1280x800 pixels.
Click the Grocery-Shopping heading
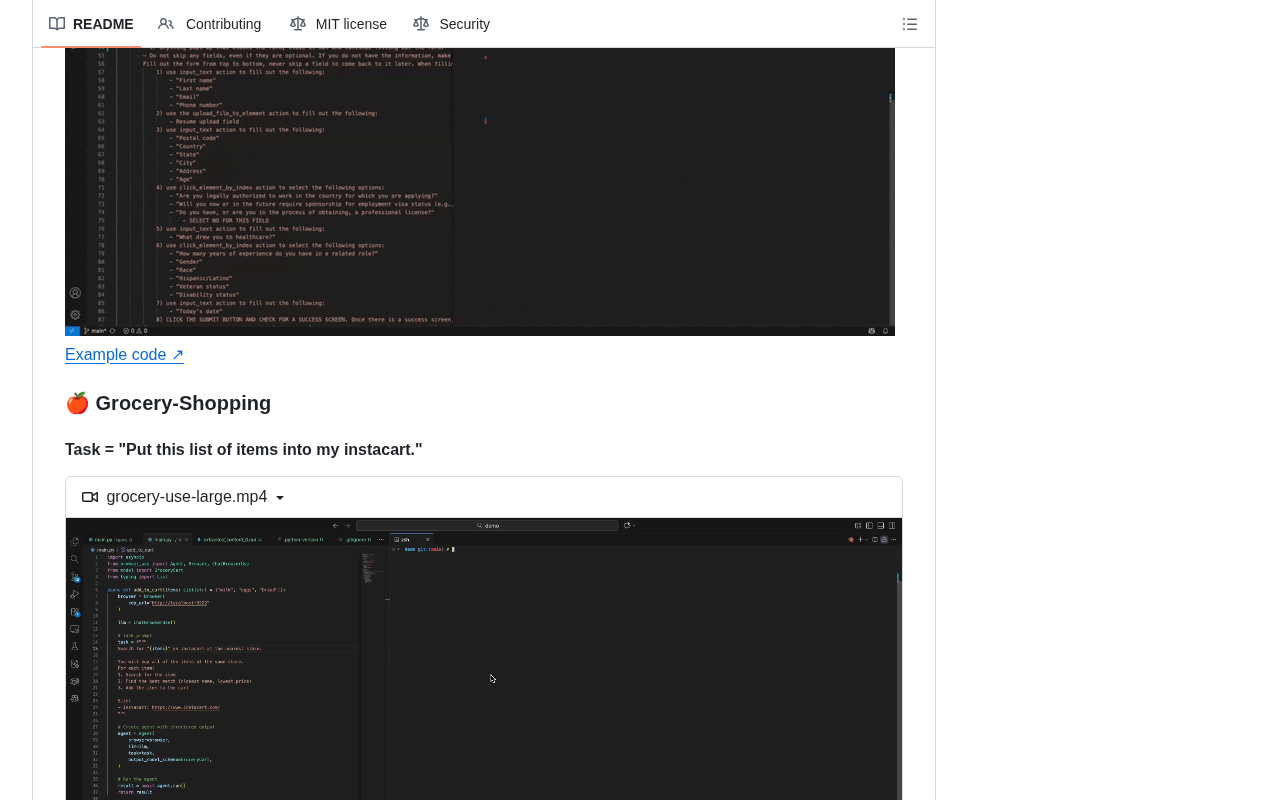[x=168, y=403]
